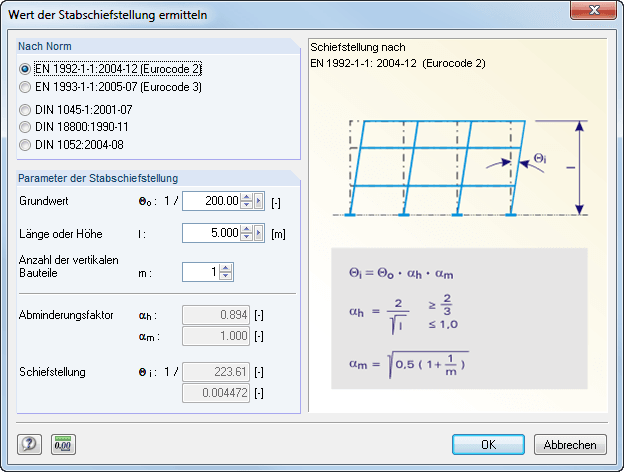
Task: Click the result 0.004472 field
Action: point(216,393)
